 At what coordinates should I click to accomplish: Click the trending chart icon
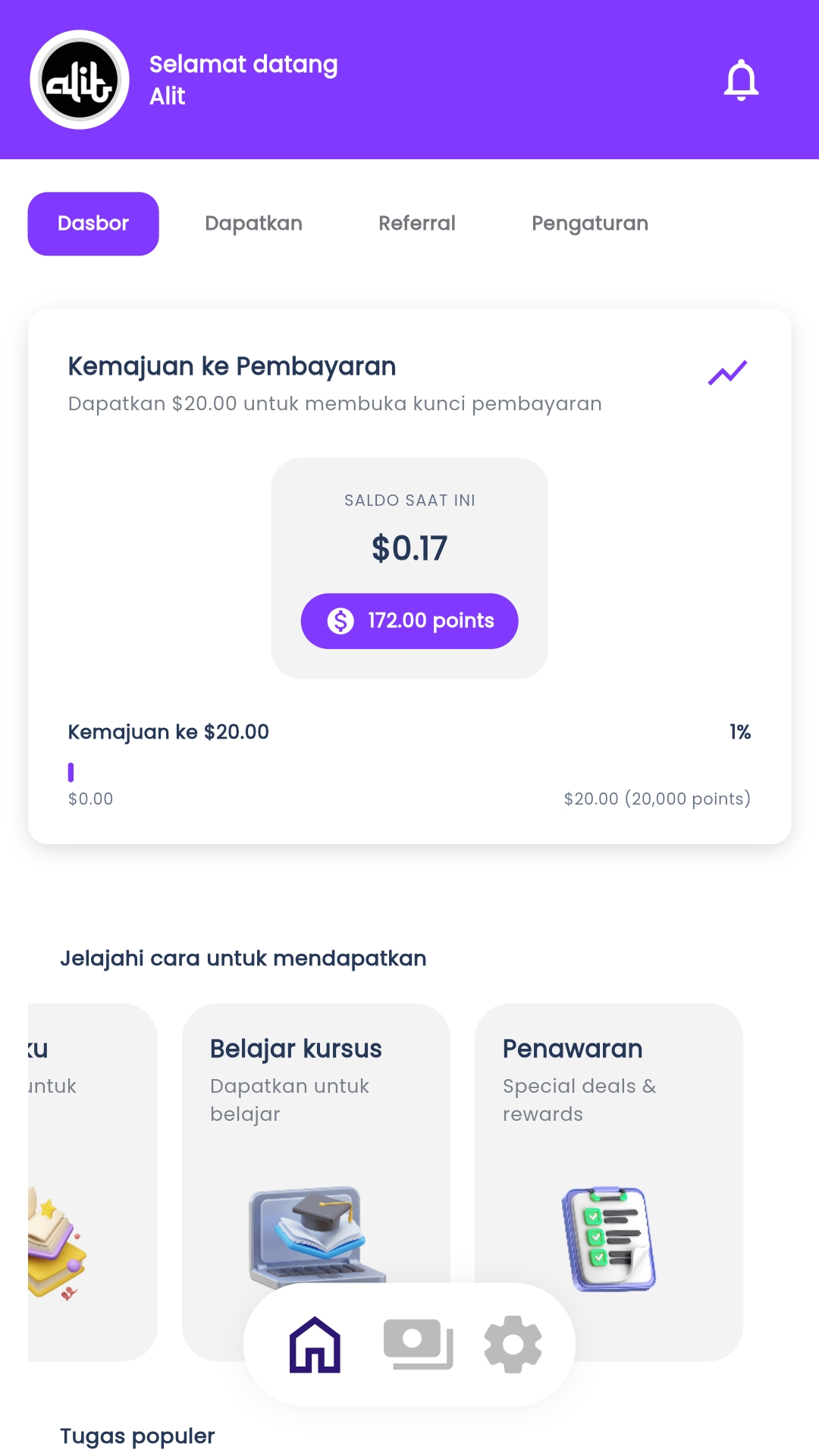click(727, 372)
